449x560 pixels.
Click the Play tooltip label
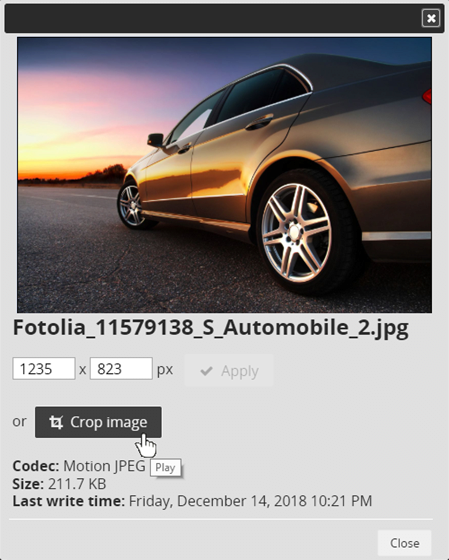pyautogui.click(x=165, y=468)
